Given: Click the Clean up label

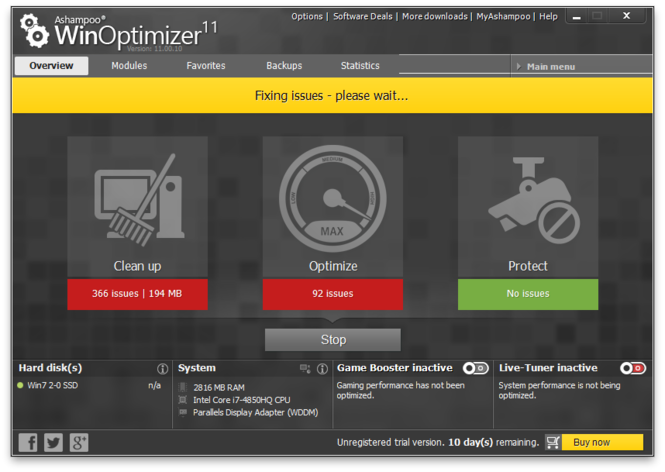Looking at the screenshot, I should pyautogui.click(x=137, y=266).
